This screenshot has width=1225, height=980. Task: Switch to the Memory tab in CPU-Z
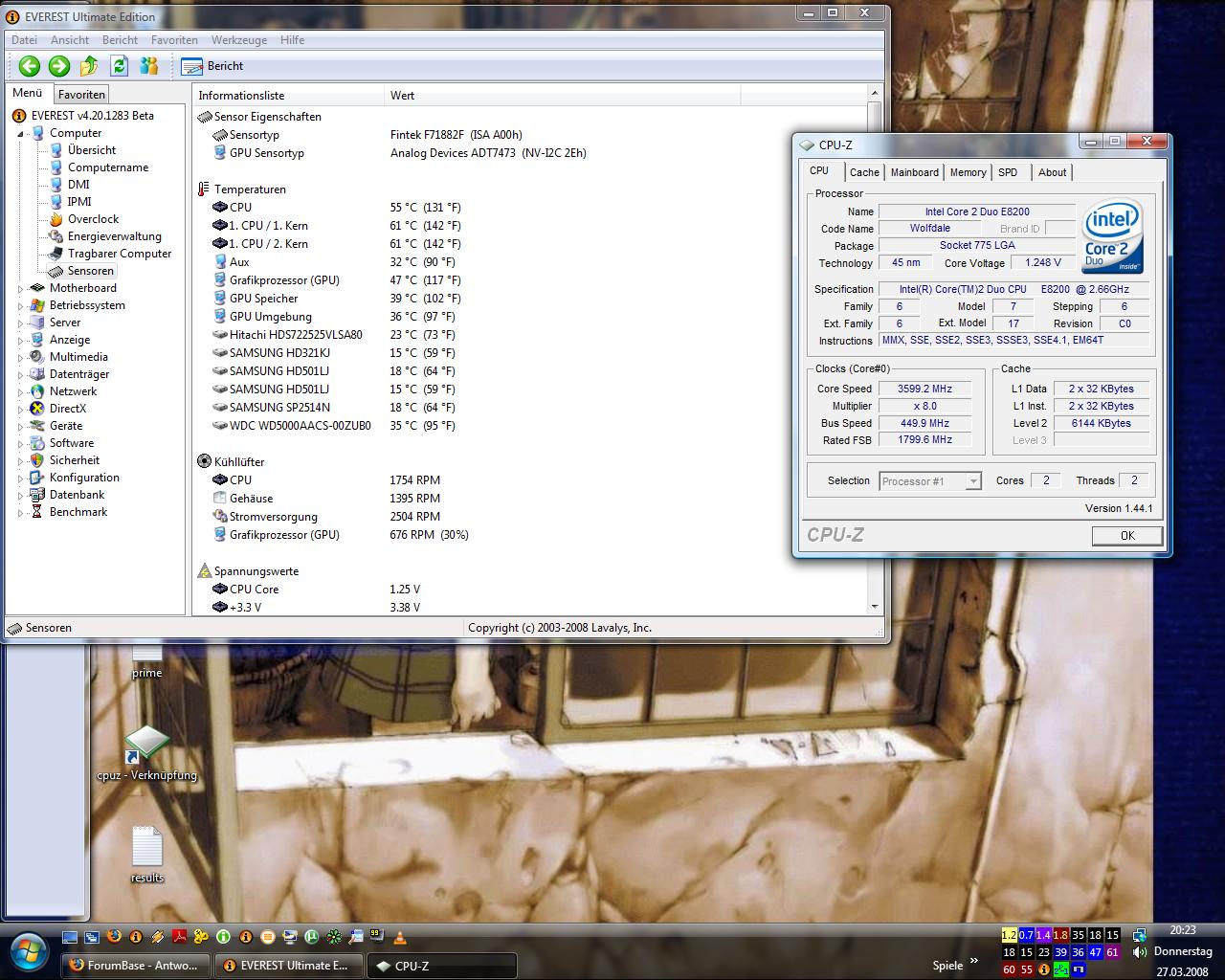(x=968, y=172)
